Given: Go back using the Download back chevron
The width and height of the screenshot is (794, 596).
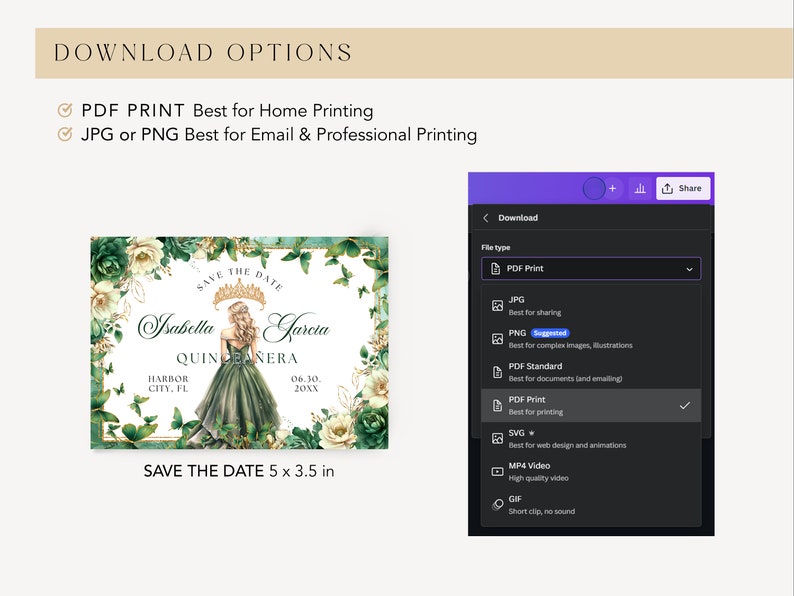Looking at the screenshot, I should coord(486,218).
